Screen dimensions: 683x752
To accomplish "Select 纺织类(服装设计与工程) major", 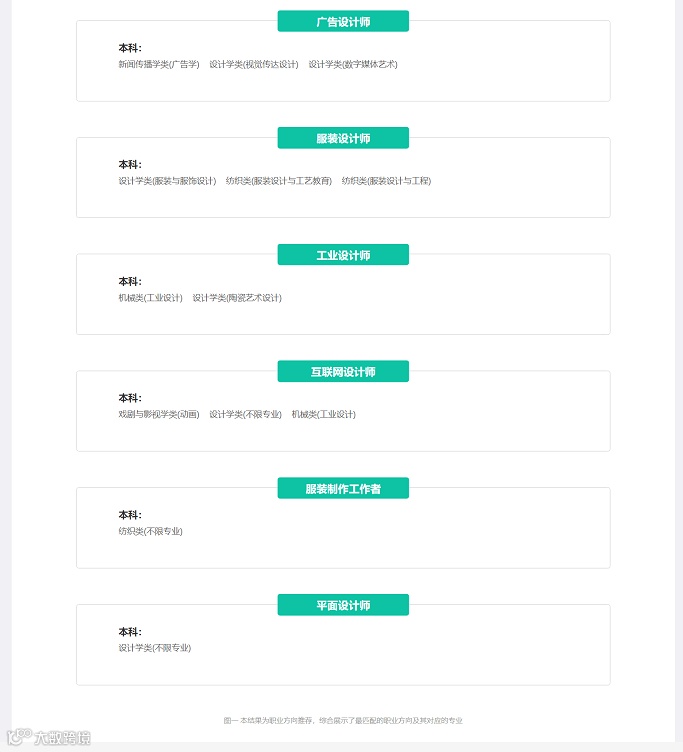I will (386, 181).
